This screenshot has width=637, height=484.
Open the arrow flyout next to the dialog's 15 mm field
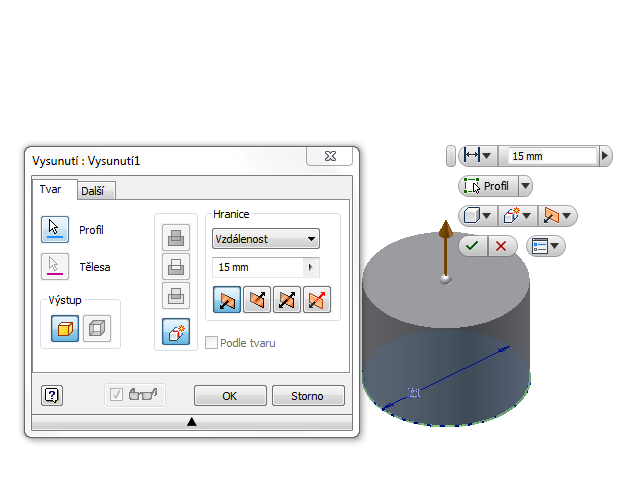[x=311, y=267]
